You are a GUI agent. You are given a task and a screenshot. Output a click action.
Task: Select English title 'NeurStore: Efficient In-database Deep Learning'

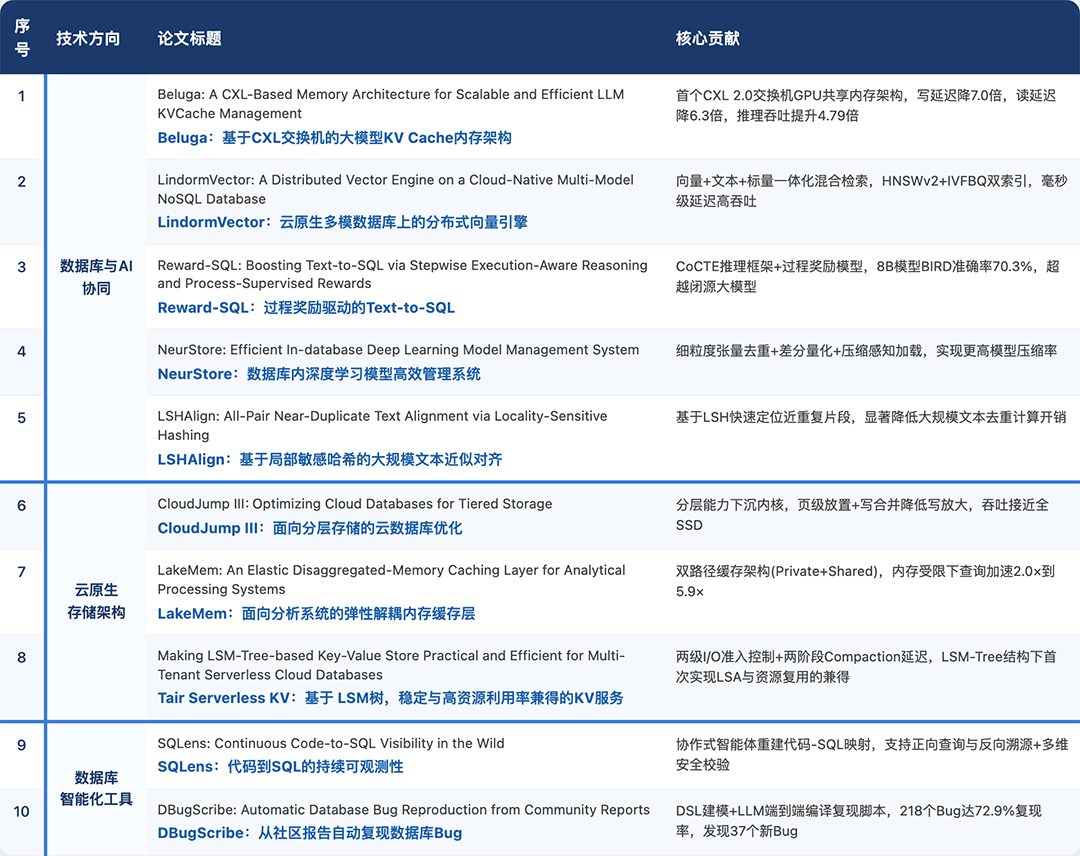[398, 350]
